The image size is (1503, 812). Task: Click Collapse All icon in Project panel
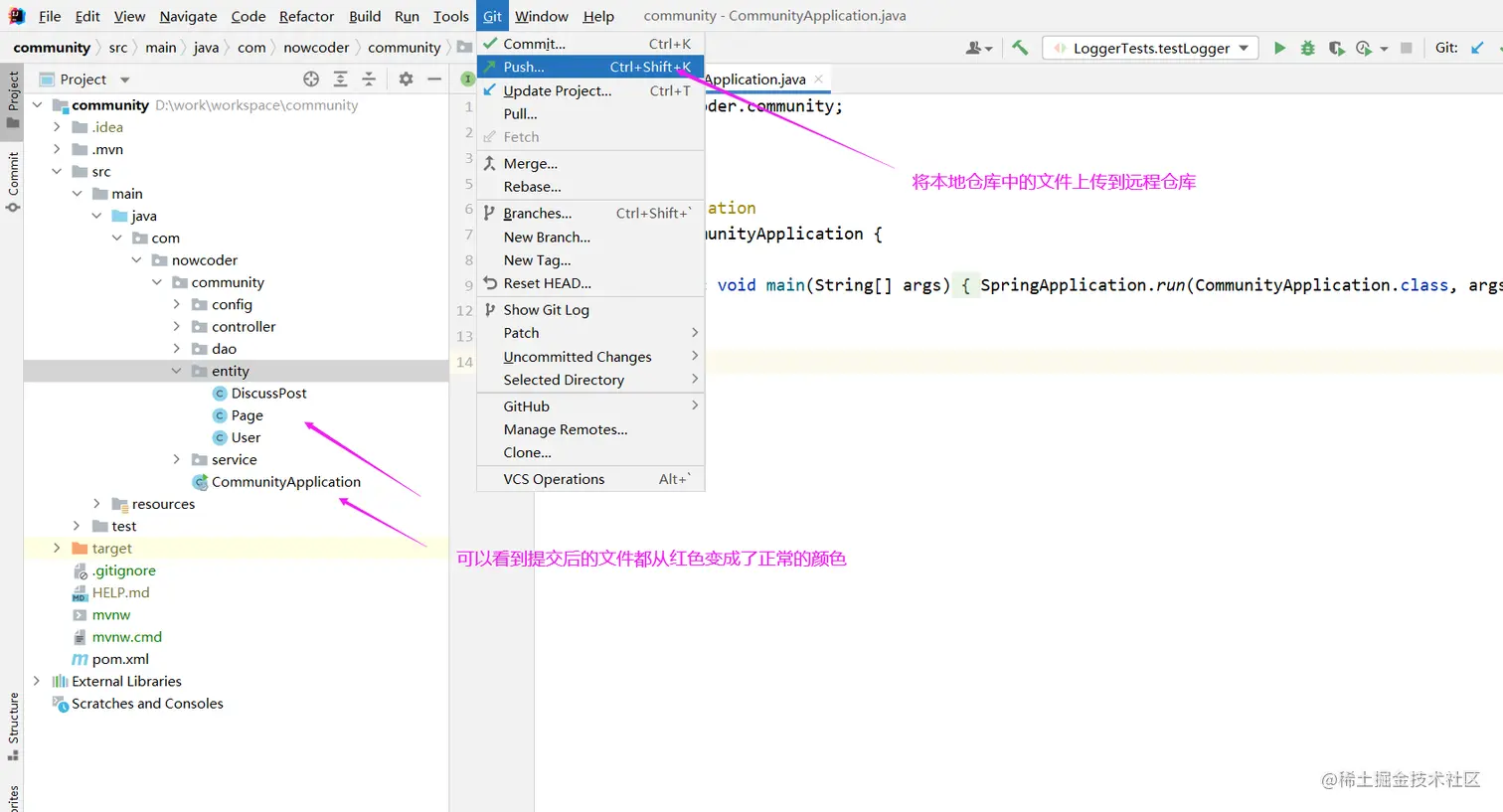369,79
